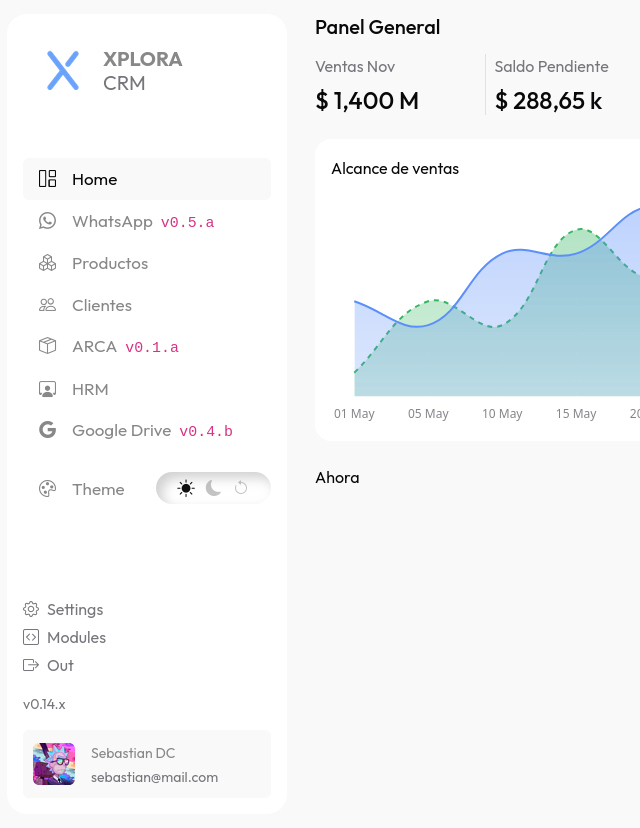Click the Clientes people icon

click(x=47, y=305)
